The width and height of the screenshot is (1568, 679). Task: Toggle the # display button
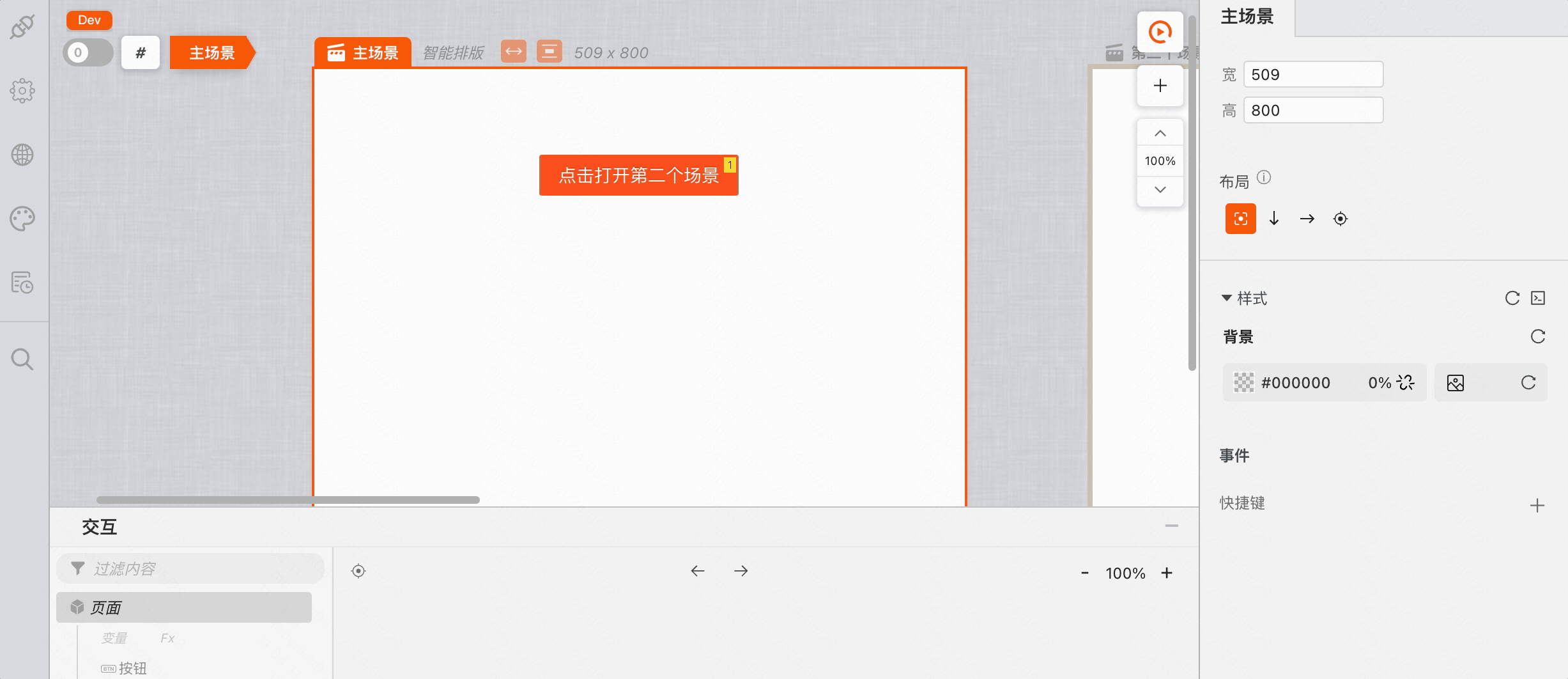pyautogui.click(x=141, y=52)
